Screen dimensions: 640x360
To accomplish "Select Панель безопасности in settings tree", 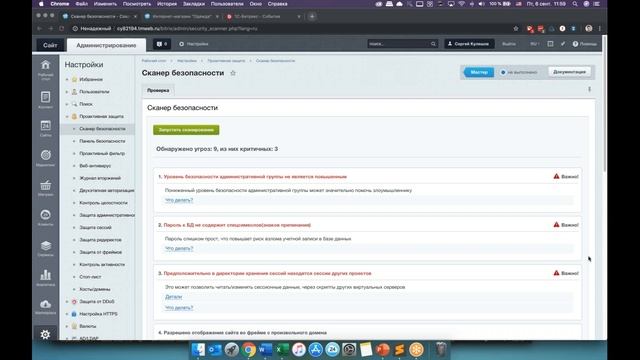I will pyautogui.click(x=102, y=141).
